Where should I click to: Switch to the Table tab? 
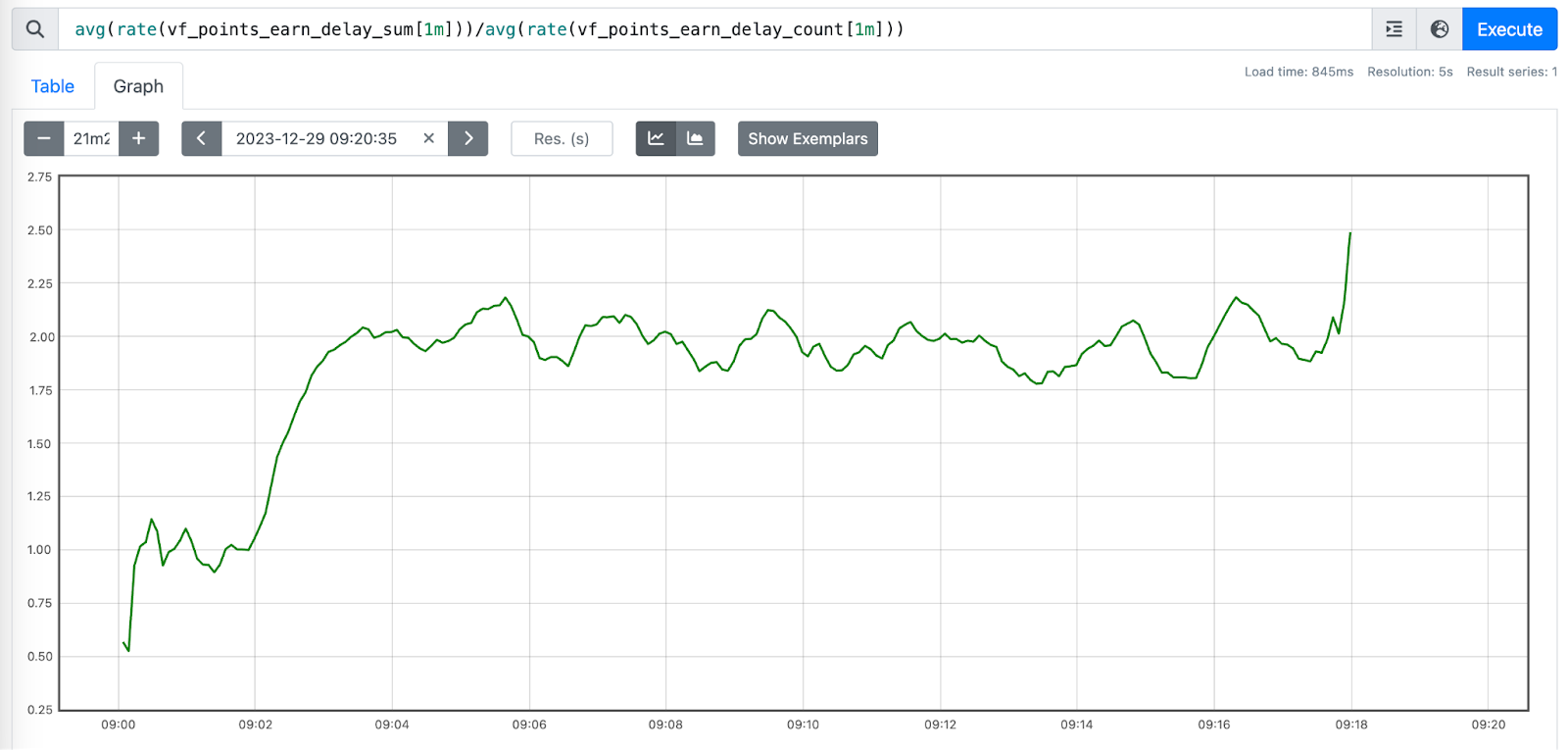tap(53, 86)
